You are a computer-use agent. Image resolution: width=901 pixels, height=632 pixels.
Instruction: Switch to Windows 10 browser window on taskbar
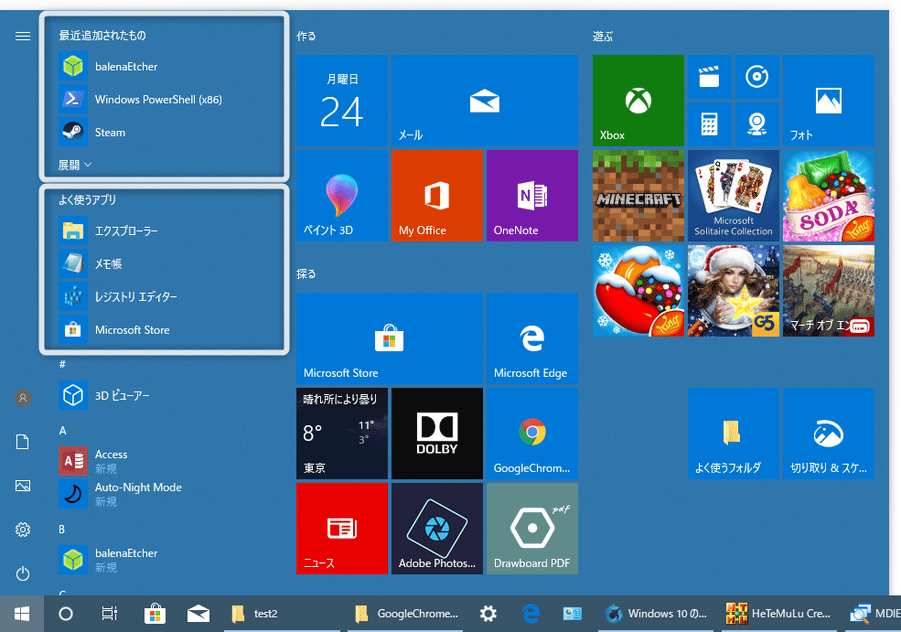(x=657, y=614)
